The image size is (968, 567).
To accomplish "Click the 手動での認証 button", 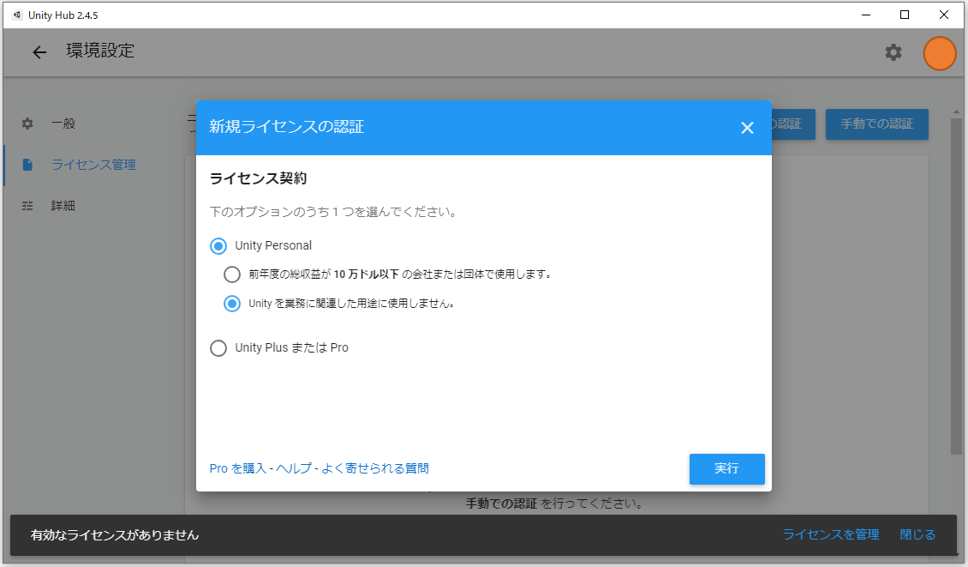I will 877,124.
